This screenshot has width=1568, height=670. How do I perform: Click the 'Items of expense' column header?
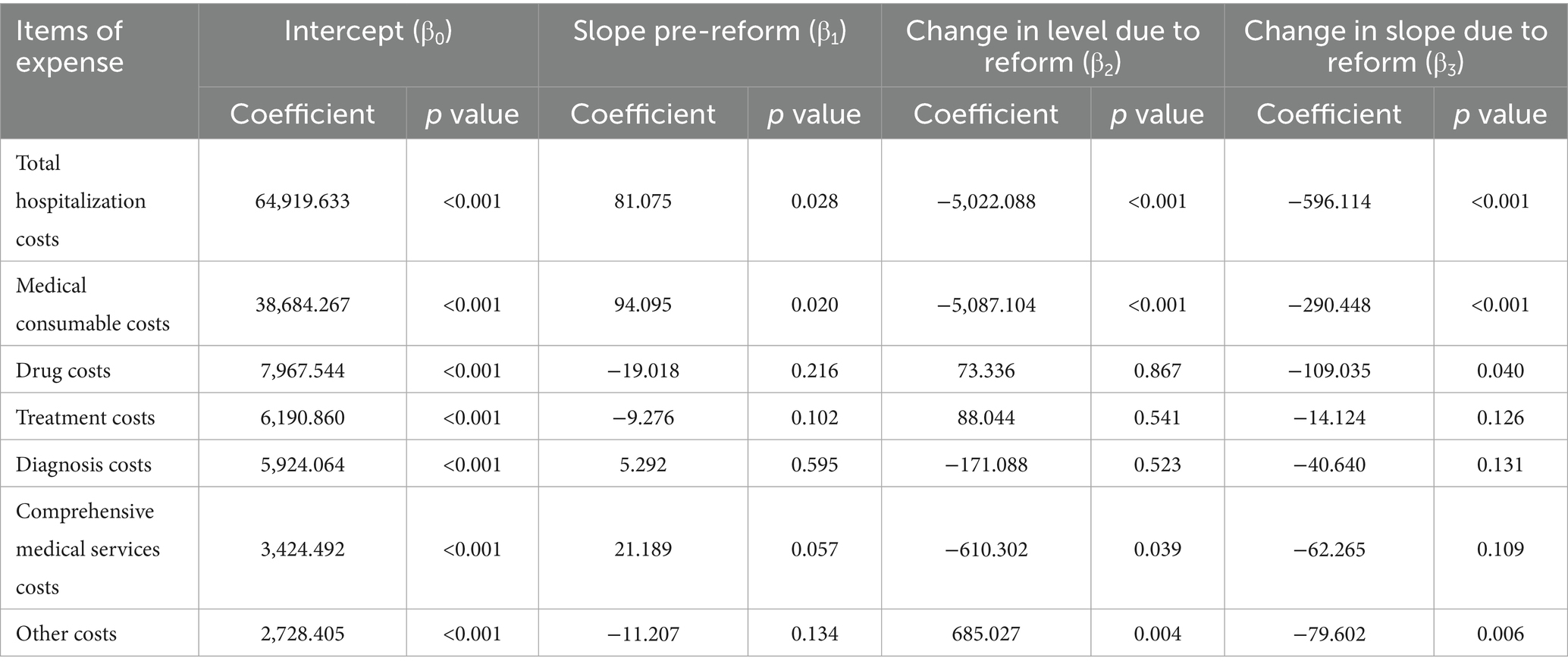click(x=70, y=46)
